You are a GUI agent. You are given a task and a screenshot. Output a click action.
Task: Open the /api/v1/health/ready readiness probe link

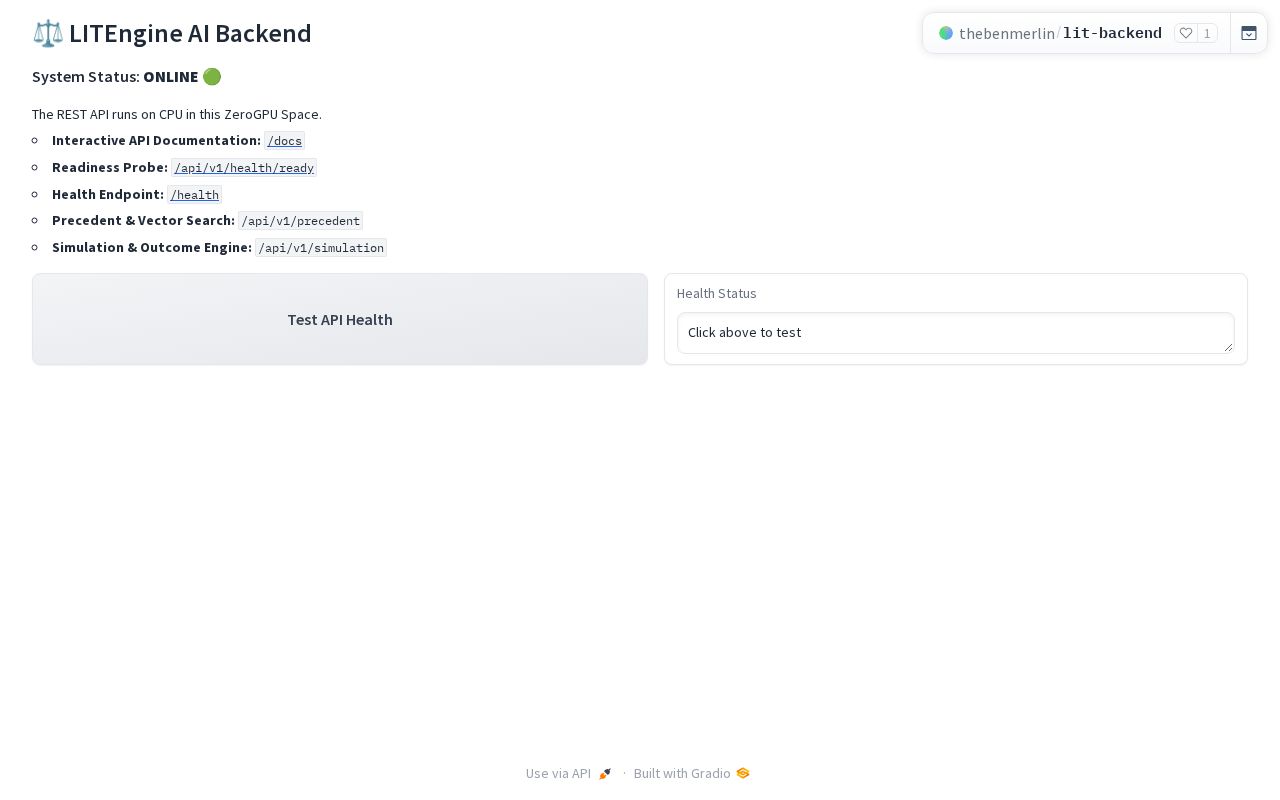click(244, 168)
